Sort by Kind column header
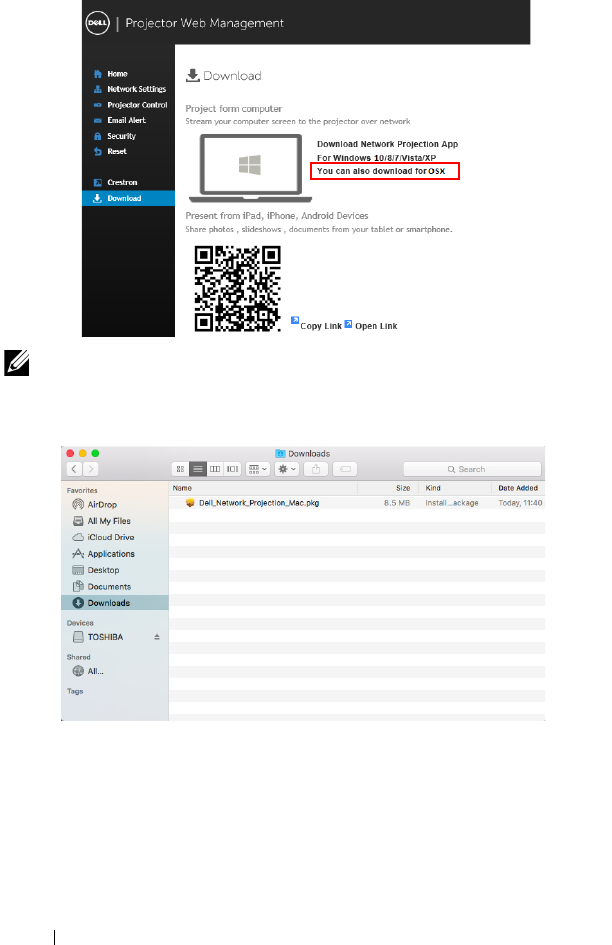The image size is (612, 945). (x=455, y=488)
